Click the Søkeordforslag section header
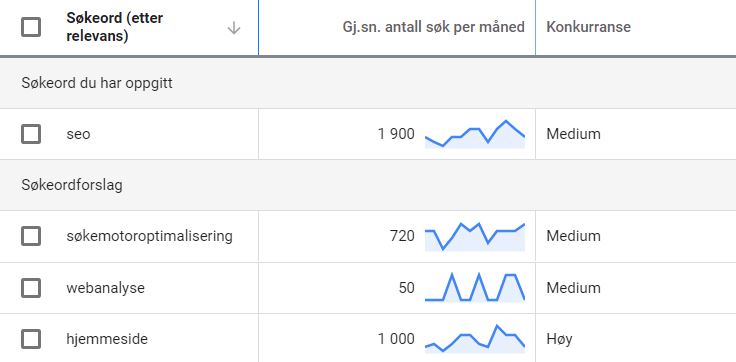The height and width of the screenshot is (362, 736). click(x=72, y=185)
